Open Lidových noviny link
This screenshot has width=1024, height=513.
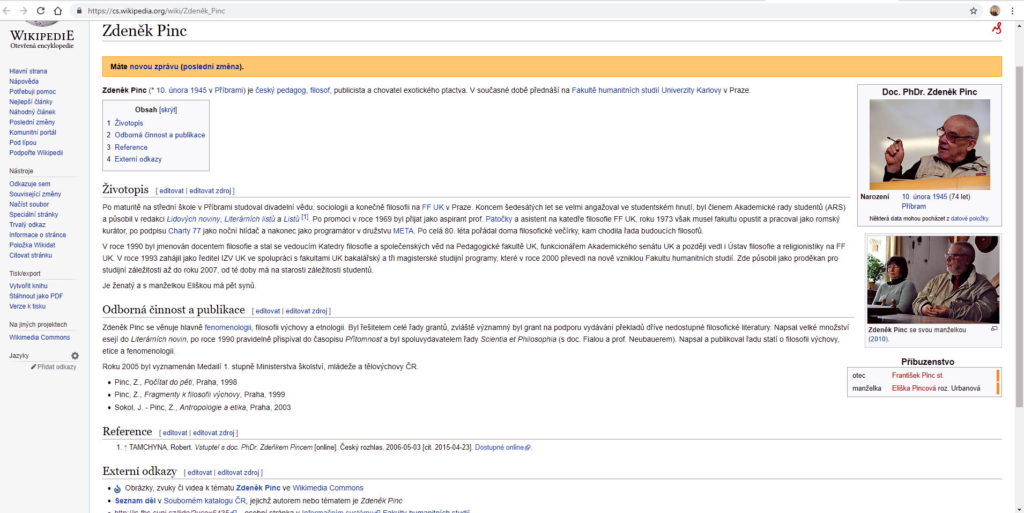pos(193,219)
